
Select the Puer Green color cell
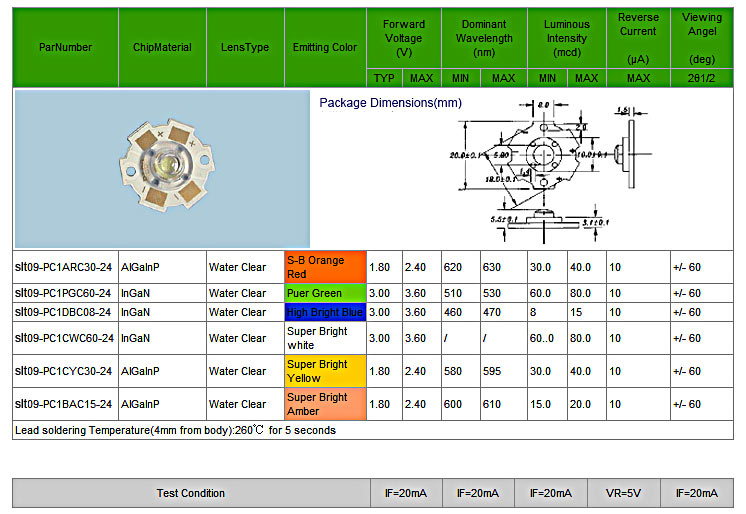[325, 293]
